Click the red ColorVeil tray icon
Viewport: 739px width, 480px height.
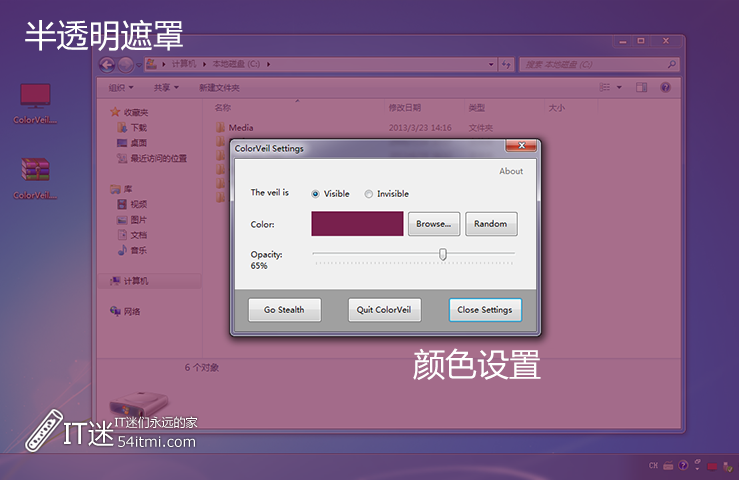pos(712,466)
